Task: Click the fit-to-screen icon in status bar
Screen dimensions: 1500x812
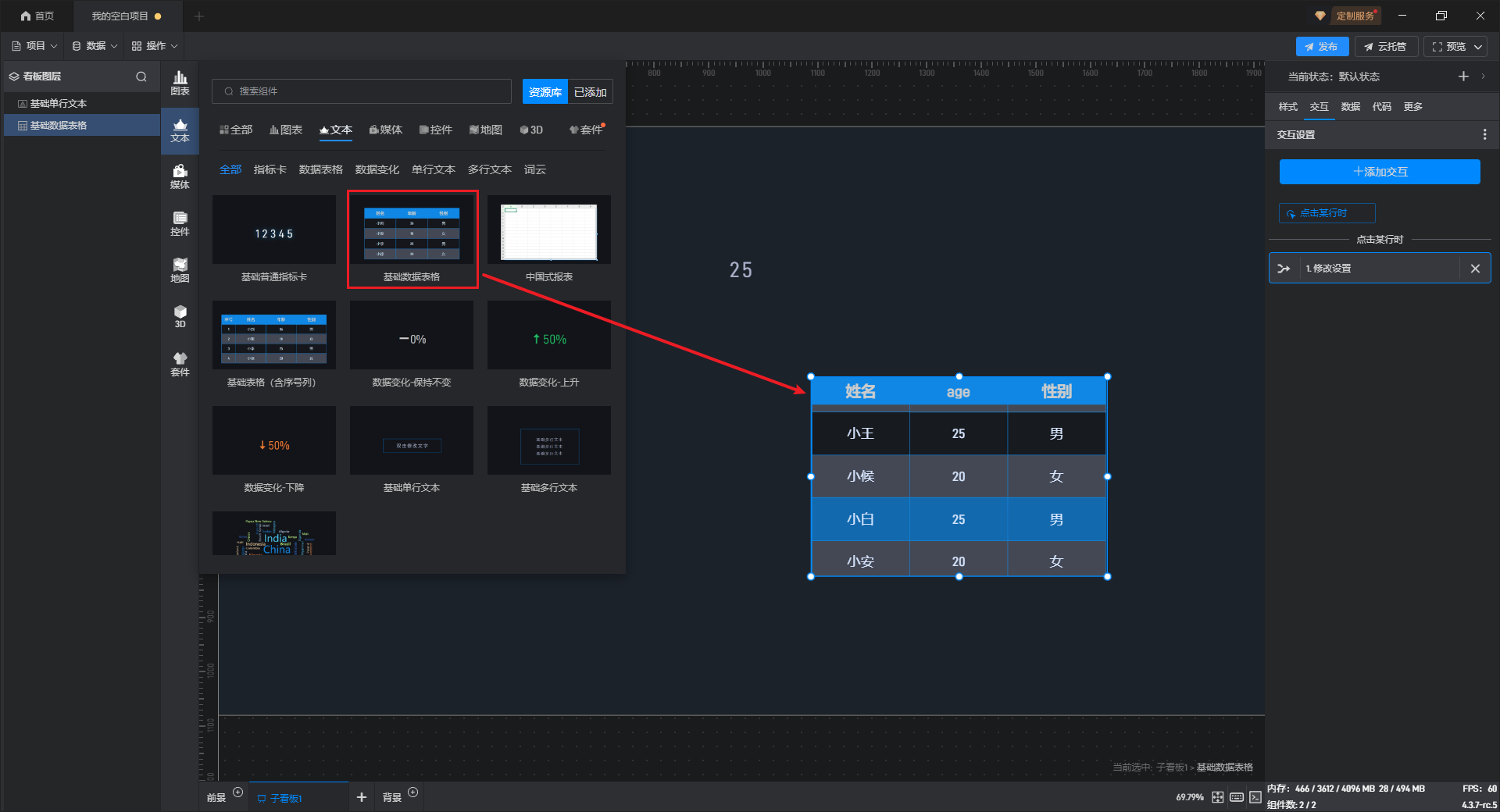Action: pyautogui.click(x=1218, y=797)
